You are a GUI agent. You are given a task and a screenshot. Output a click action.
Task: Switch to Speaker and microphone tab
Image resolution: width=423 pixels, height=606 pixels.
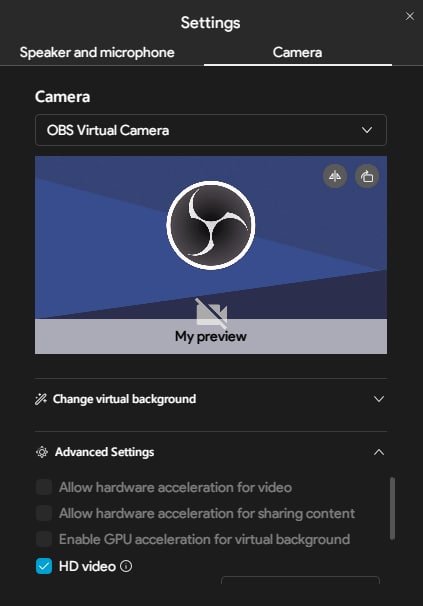click(97, 53)
